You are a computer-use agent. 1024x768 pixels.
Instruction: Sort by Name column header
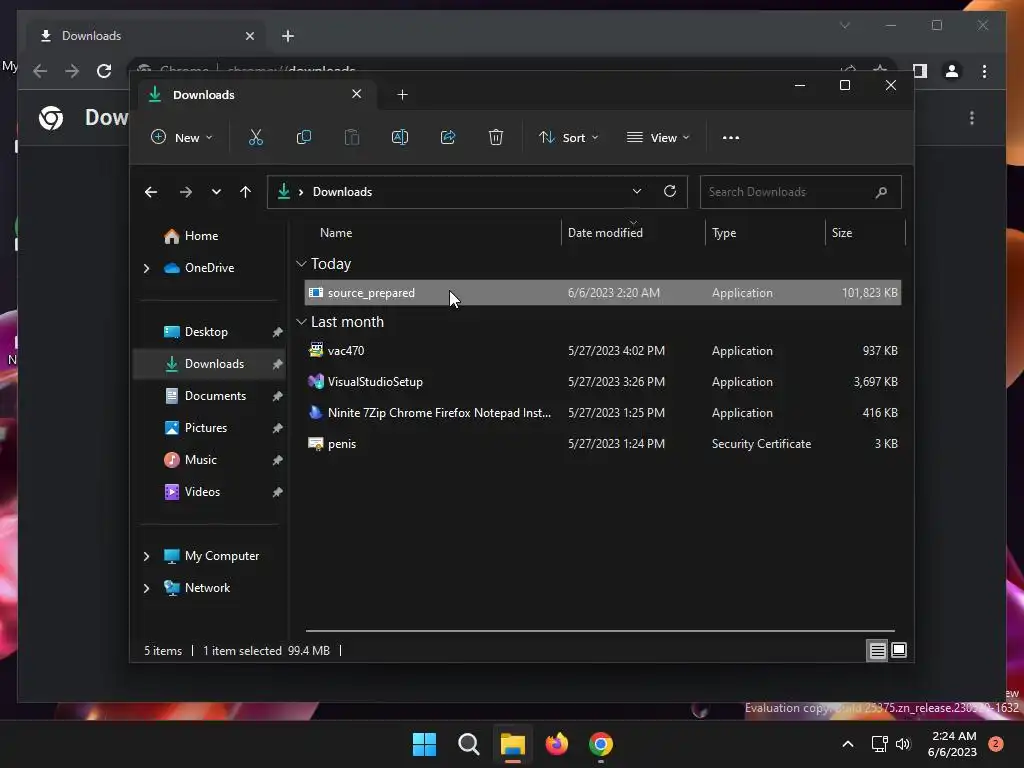click(x=336, y=232)
